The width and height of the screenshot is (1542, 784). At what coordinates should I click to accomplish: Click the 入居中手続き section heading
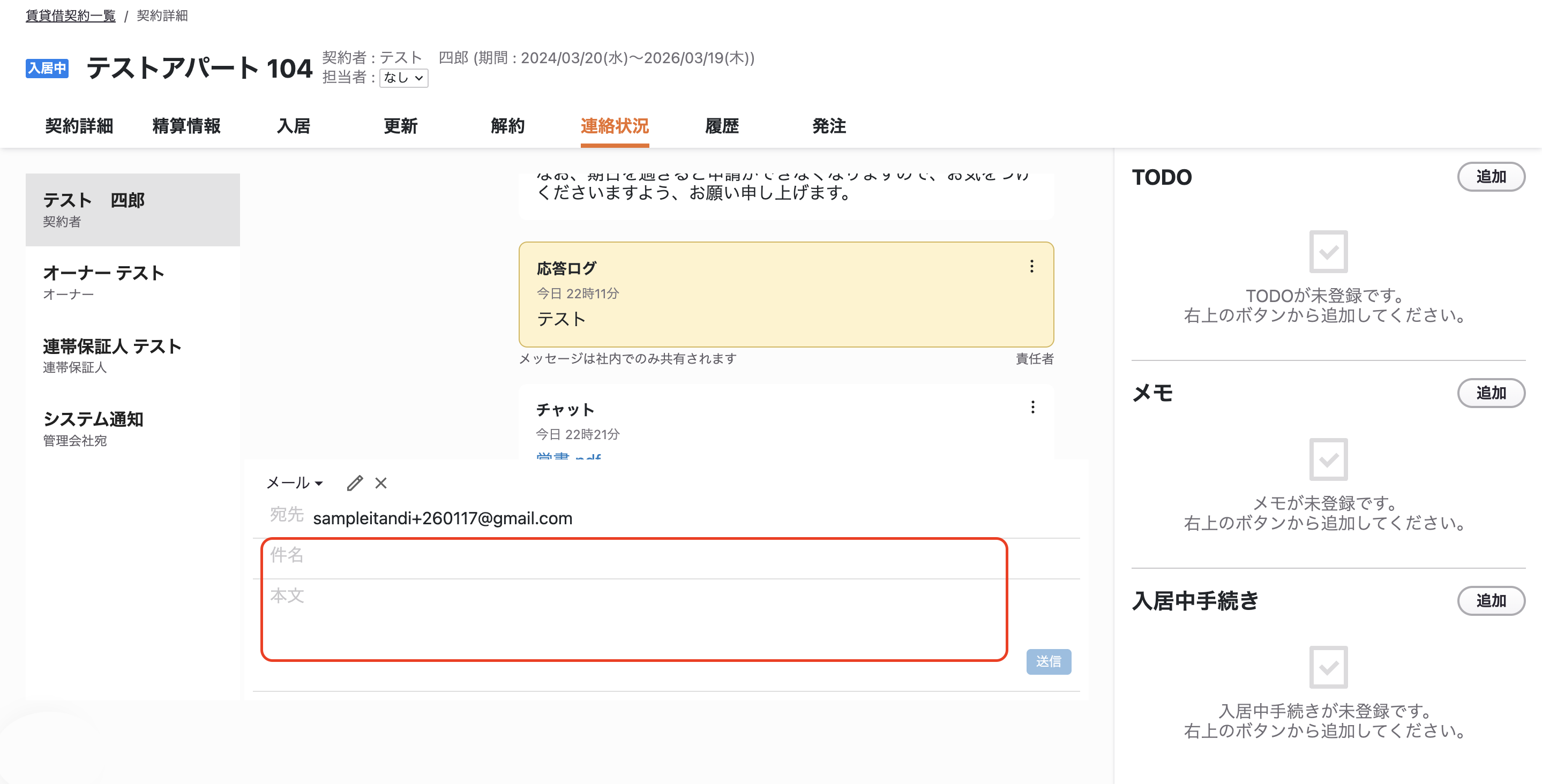pyautogui.click(x=1195, y=601)
